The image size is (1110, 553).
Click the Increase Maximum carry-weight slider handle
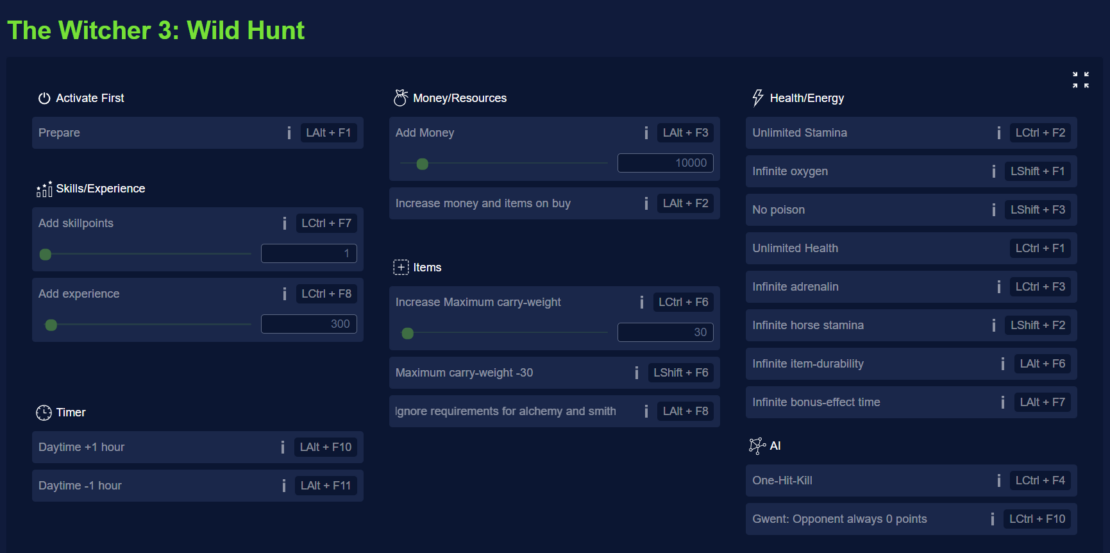[408, 333]
